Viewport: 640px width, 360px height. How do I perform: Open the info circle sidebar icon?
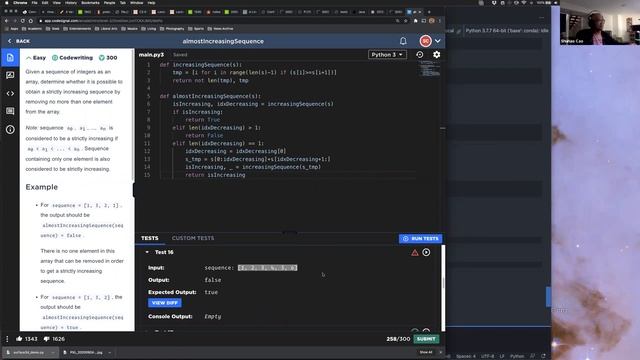coord(10,129)
